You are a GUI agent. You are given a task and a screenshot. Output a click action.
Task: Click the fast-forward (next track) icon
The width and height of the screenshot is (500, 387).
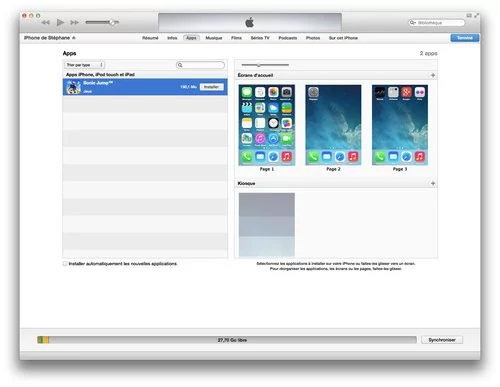click(75, 22)
